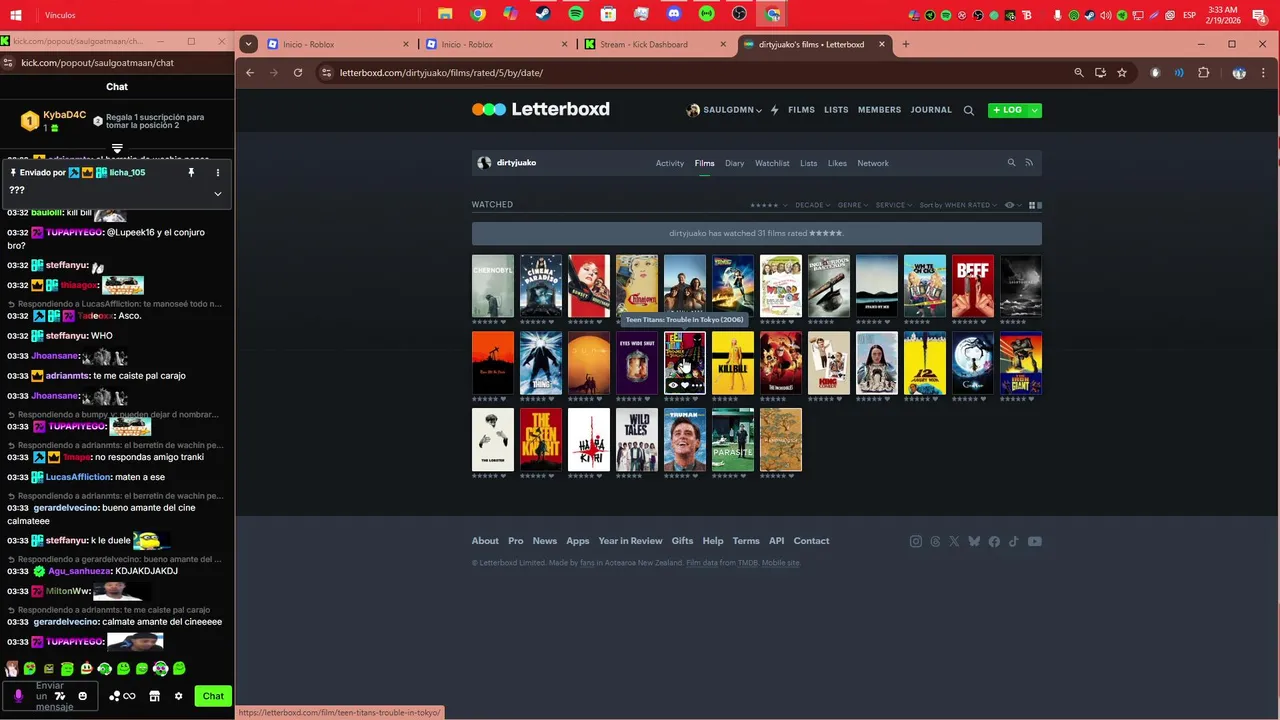This screenshot has width=1280, height=720.
Task: Open the Chernobyl poster
Action: point(493,286)
